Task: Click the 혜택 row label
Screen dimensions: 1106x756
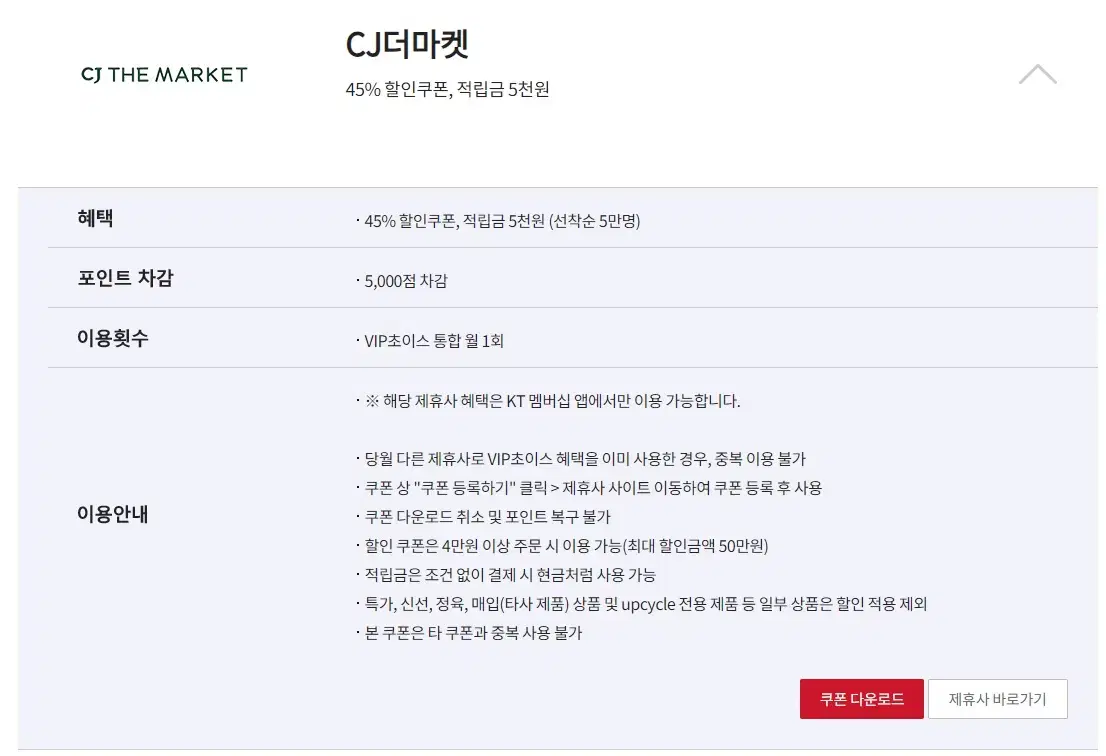Action: [x=95, y=218]
